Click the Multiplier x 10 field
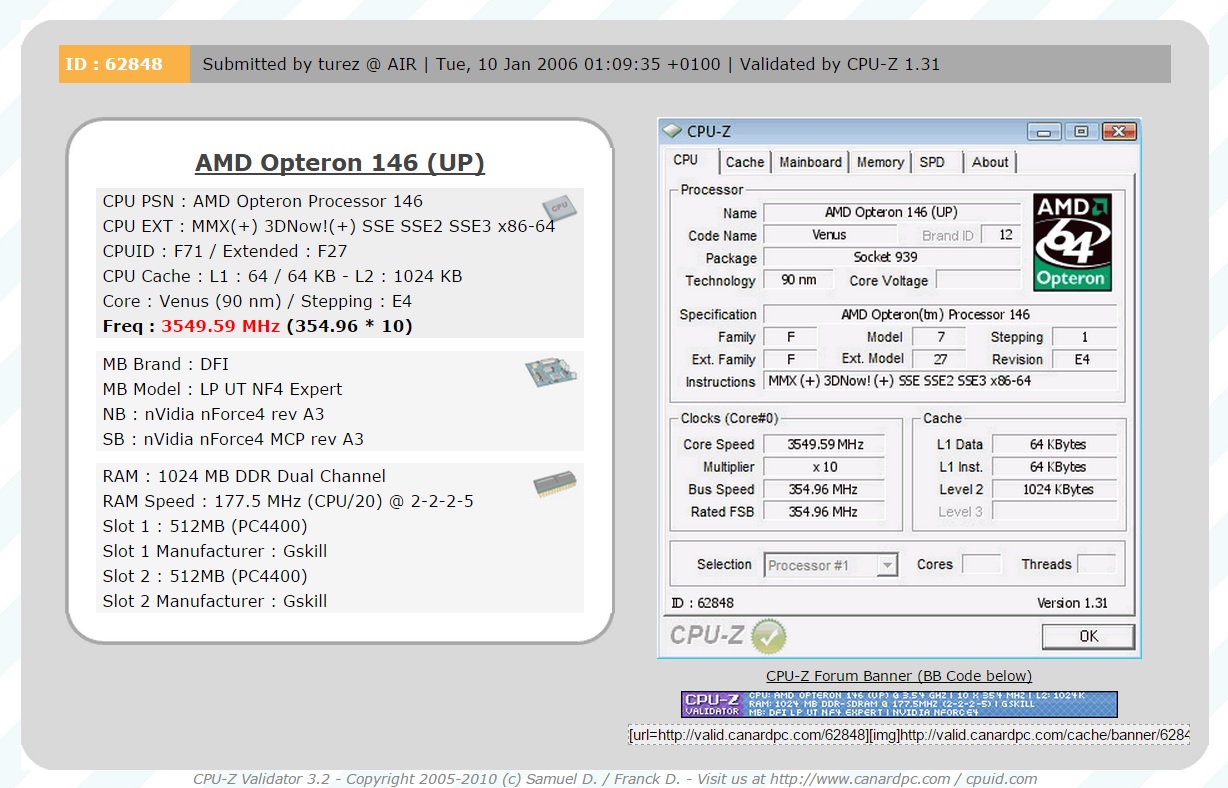 click(x=823, y=467)
